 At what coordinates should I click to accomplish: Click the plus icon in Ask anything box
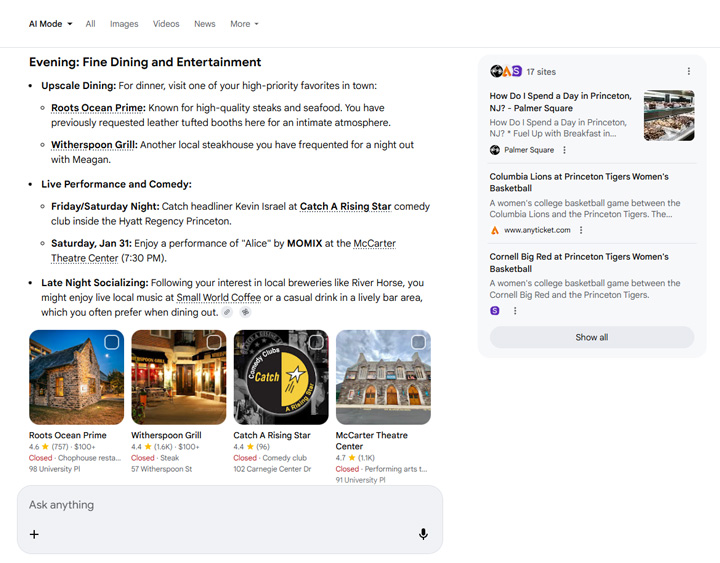34,534
